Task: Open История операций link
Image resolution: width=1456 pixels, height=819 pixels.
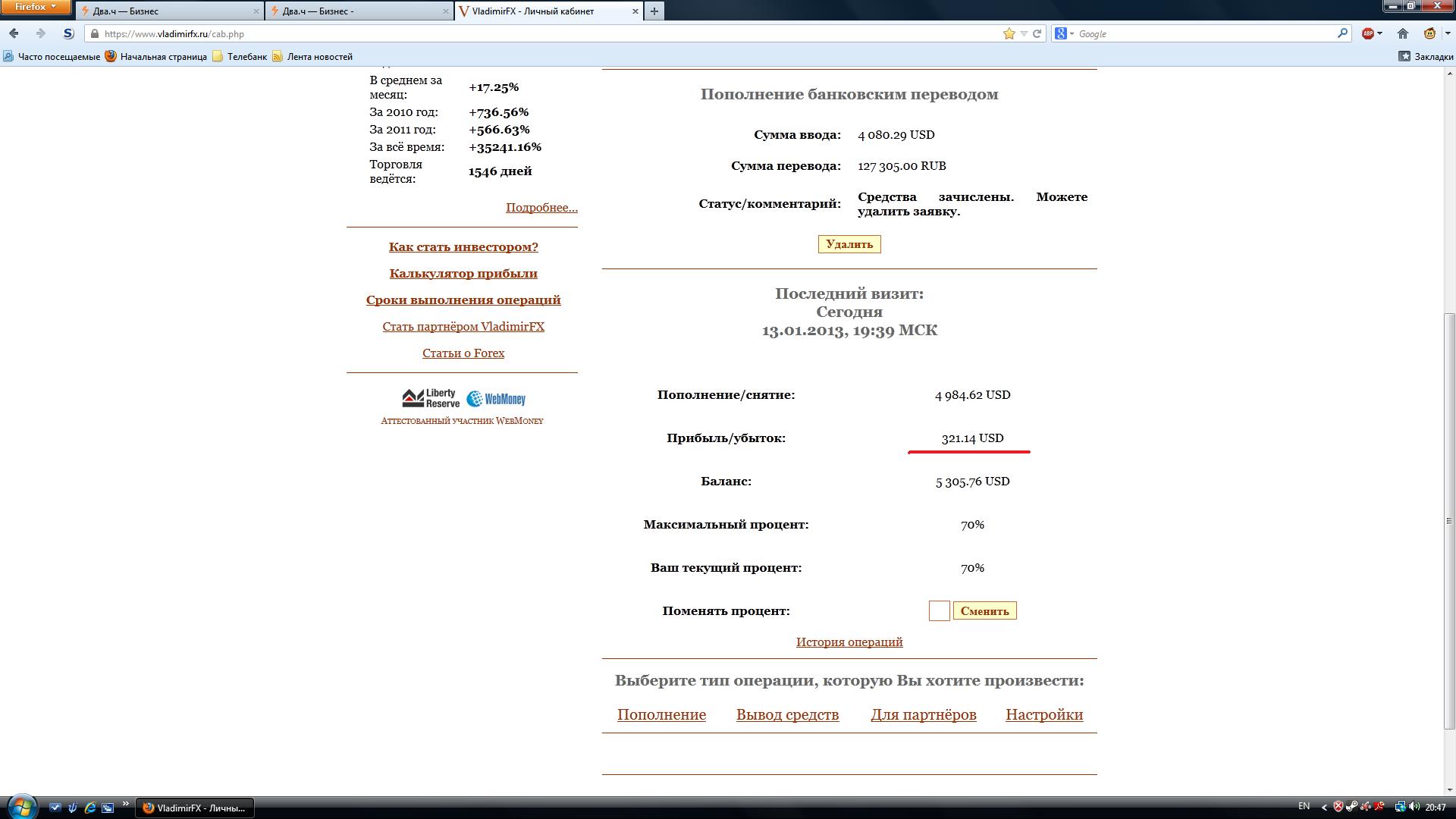Action: pyautogui.click(x=849, y=642)
